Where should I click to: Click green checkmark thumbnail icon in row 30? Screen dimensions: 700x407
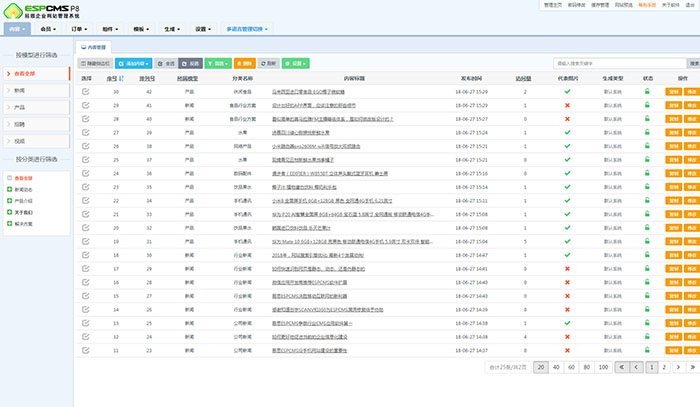(x=567, y=91)
